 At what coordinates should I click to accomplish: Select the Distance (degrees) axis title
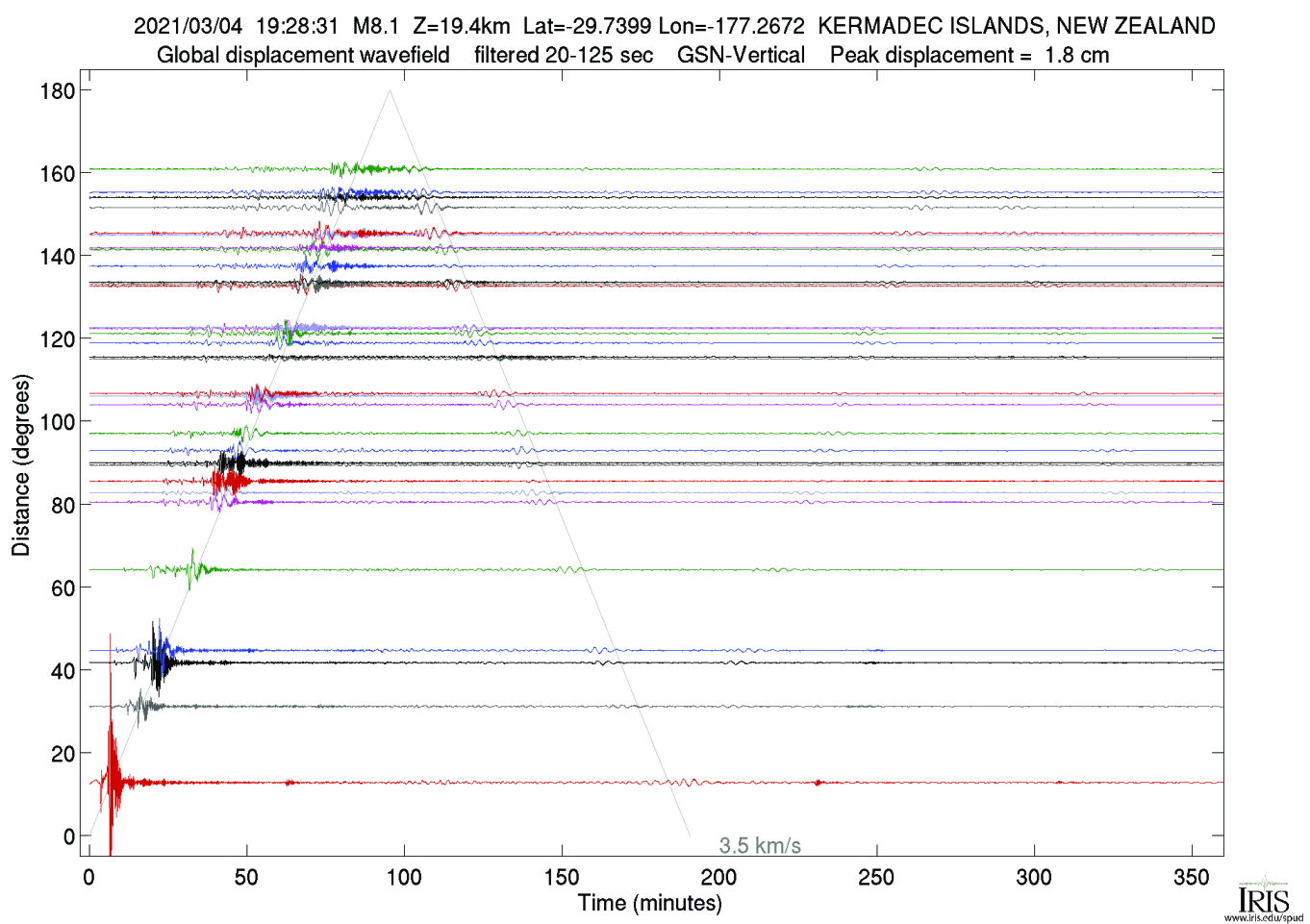21,464
